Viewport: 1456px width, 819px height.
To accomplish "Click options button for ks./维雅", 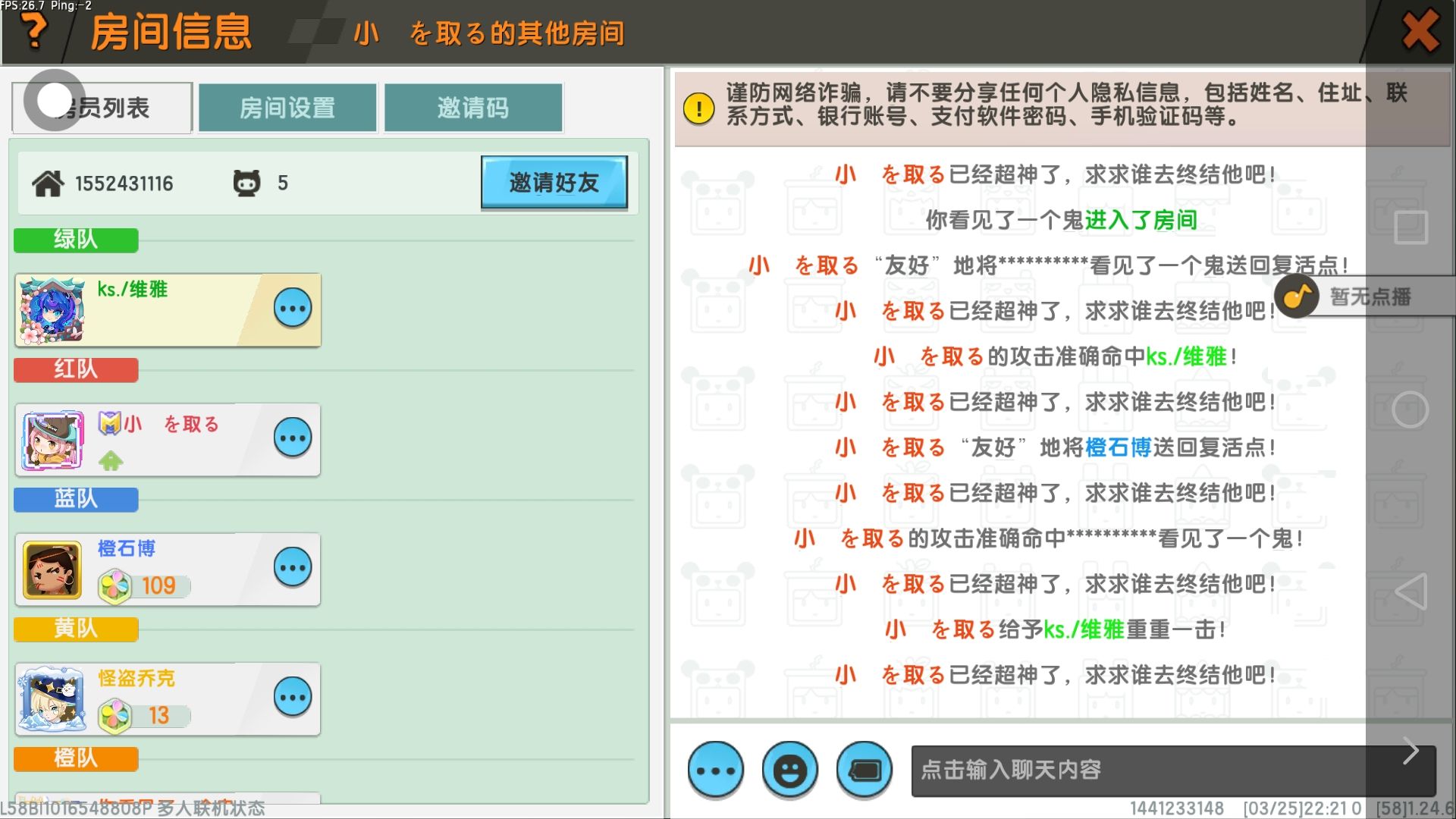I will click(x=293, y=309).
